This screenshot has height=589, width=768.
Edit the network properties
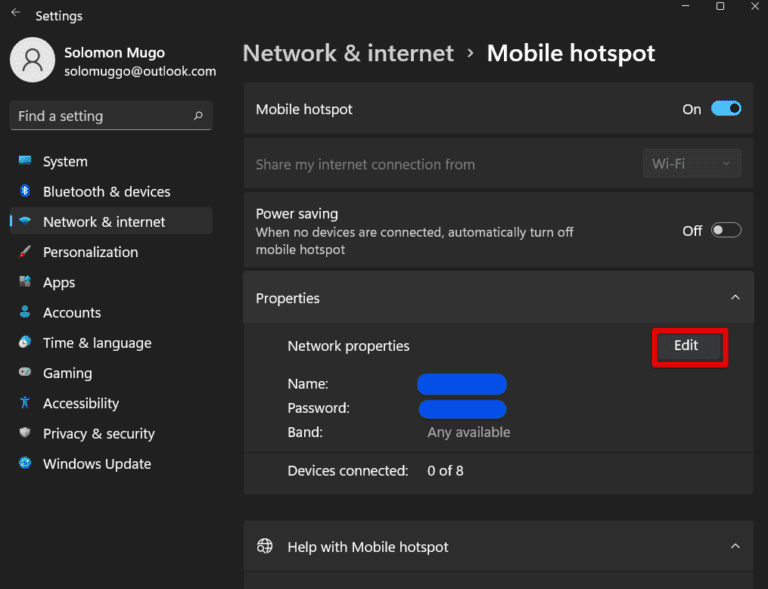coord(687,346)
